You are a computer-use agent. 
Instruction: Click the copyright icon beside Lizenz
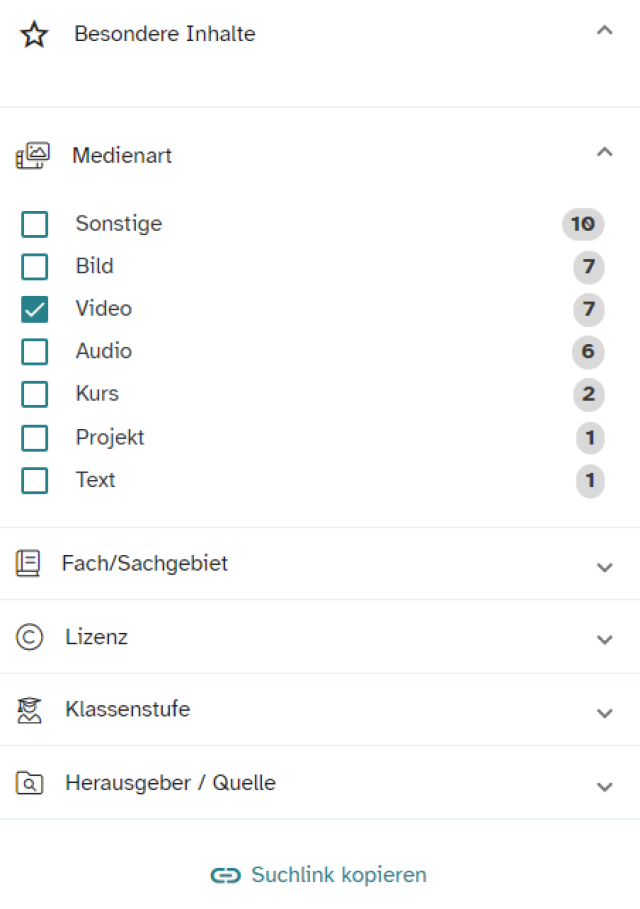pos(30,637)
